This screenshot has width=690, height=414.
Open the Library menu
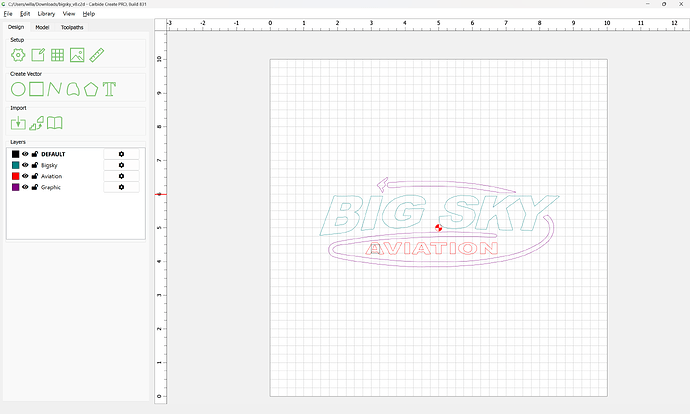[46, 14]
